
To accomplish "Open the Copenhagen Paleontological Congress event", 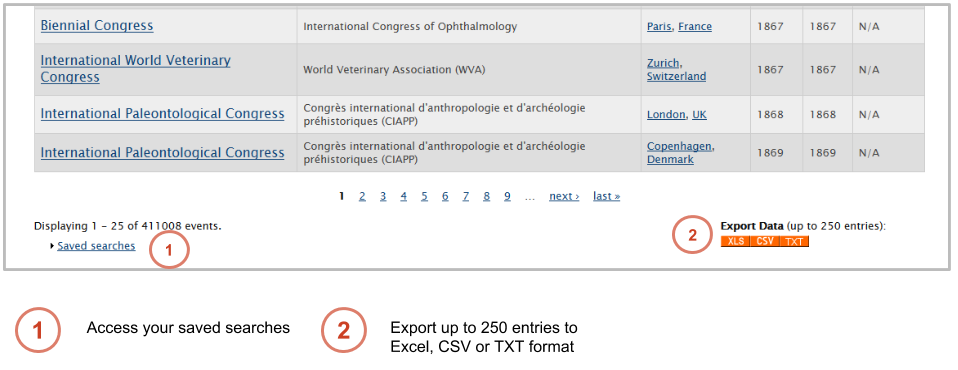I will pos(163,153).
